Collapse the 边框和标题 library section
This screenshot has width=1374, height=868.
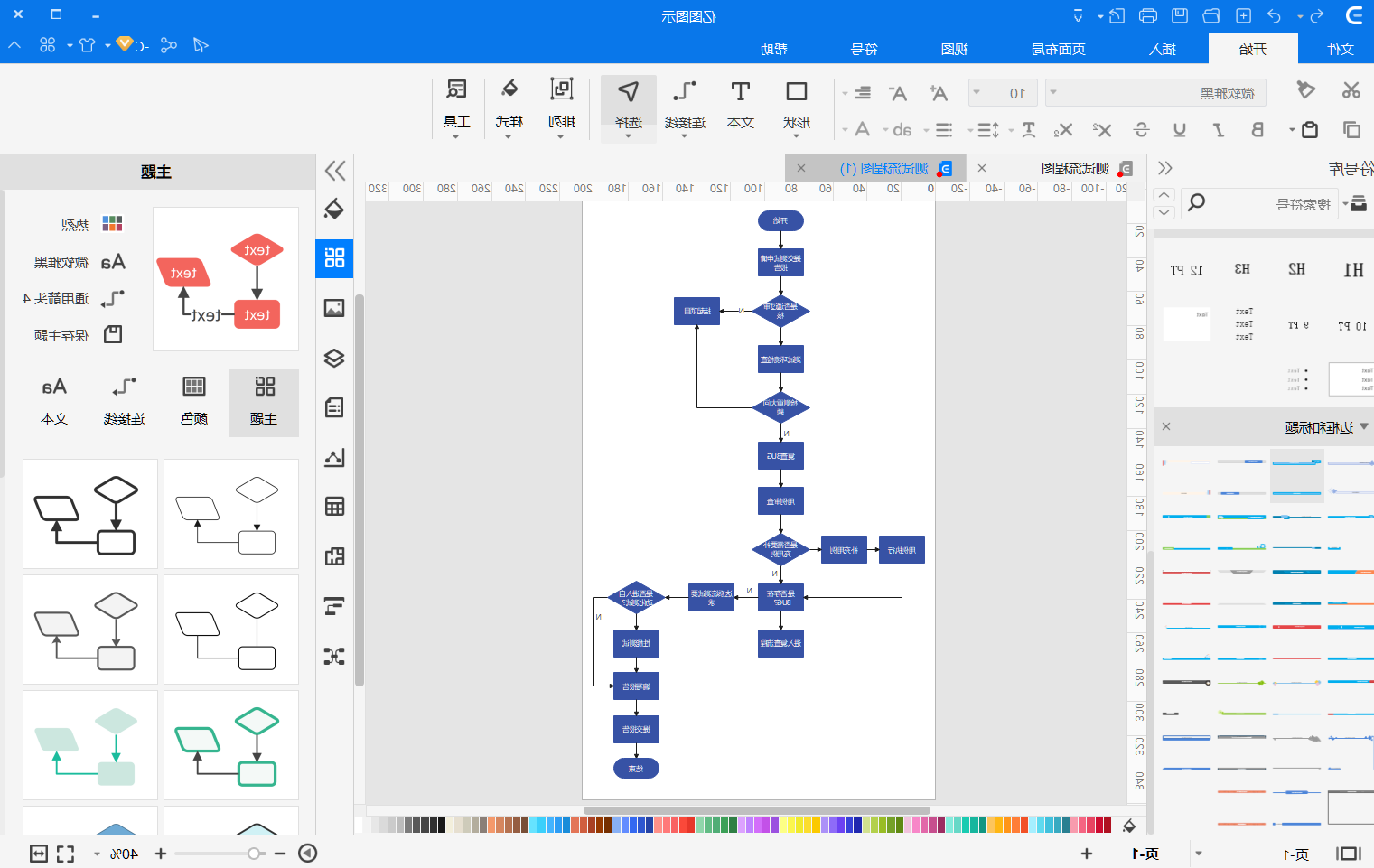tap(1364, 427)
